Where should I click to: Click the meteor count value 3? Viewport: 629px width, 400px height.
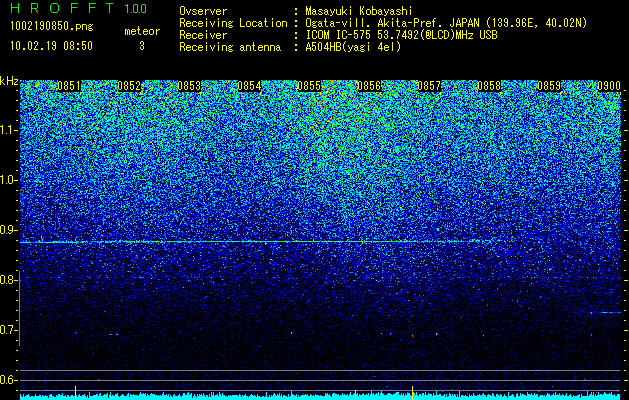pyautogui.click(x=142, y=46)
